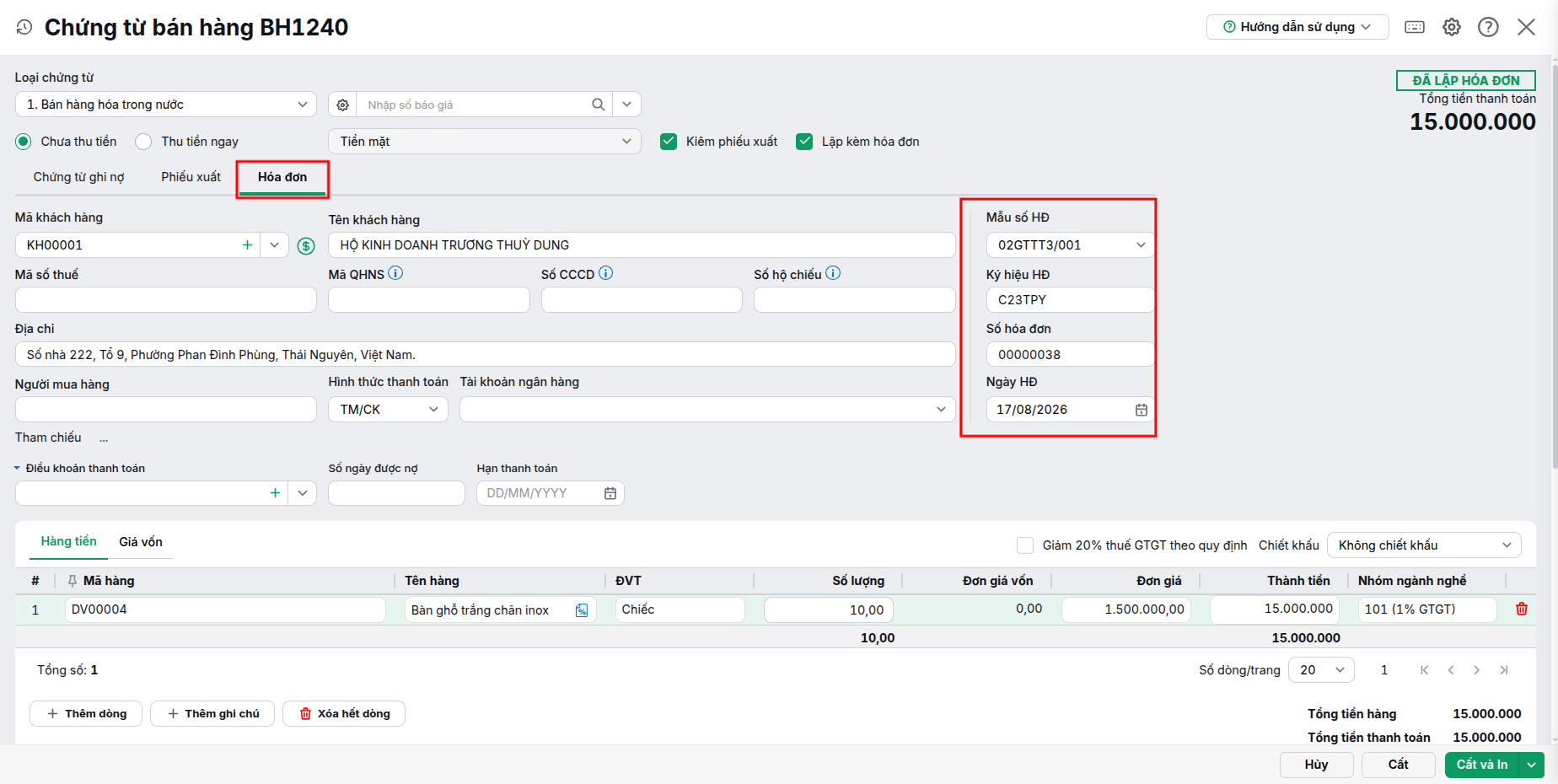Collapse Điều khoản thanh toán section
1558x784 pixels.
point(17,469)
